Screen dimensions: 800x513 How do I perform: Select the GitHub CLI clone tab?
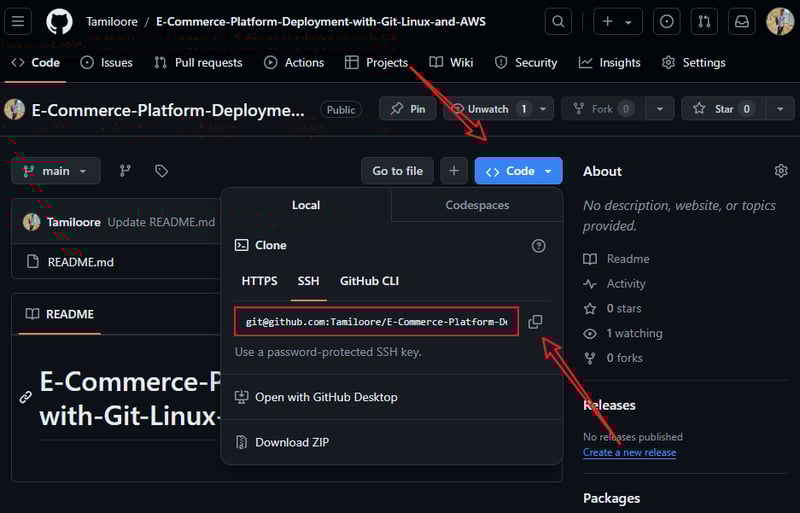coord(369,281)
